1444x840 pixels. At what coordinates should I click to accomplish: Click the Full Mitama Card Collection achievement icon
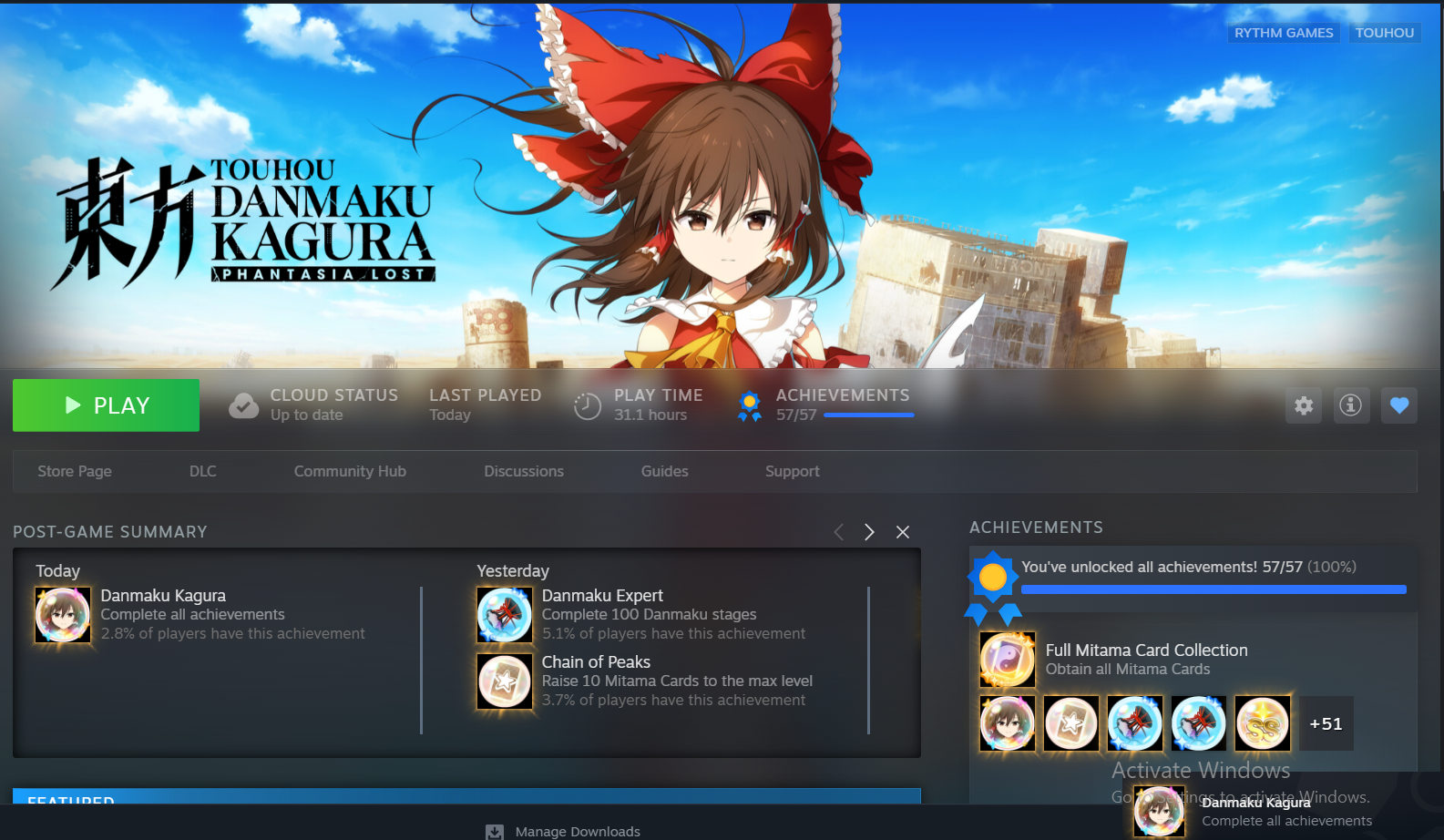click(x=1008, y=660)
